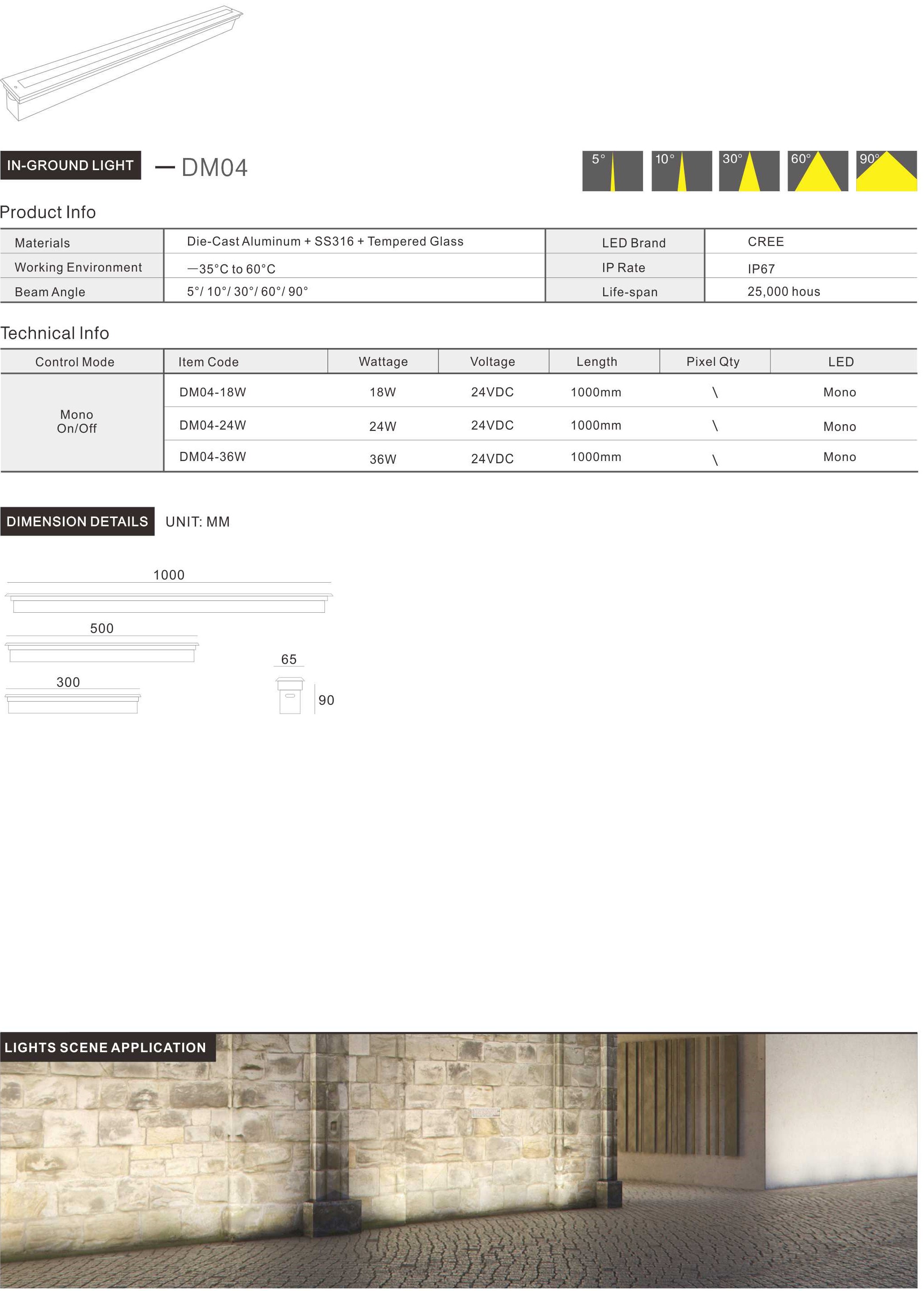Click the backslash pixel qty in DM04-18W row

tap(714, 392)
